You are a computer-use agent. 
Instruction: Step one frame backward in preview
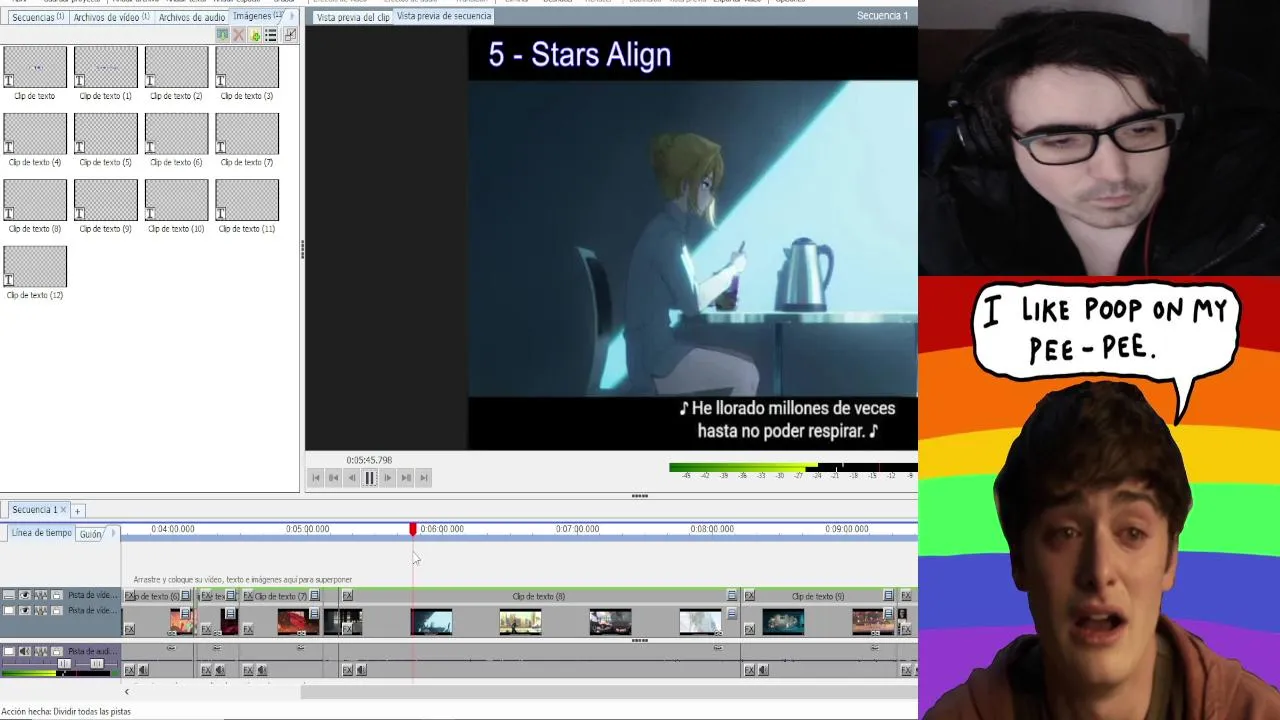(x=352, y=478)
